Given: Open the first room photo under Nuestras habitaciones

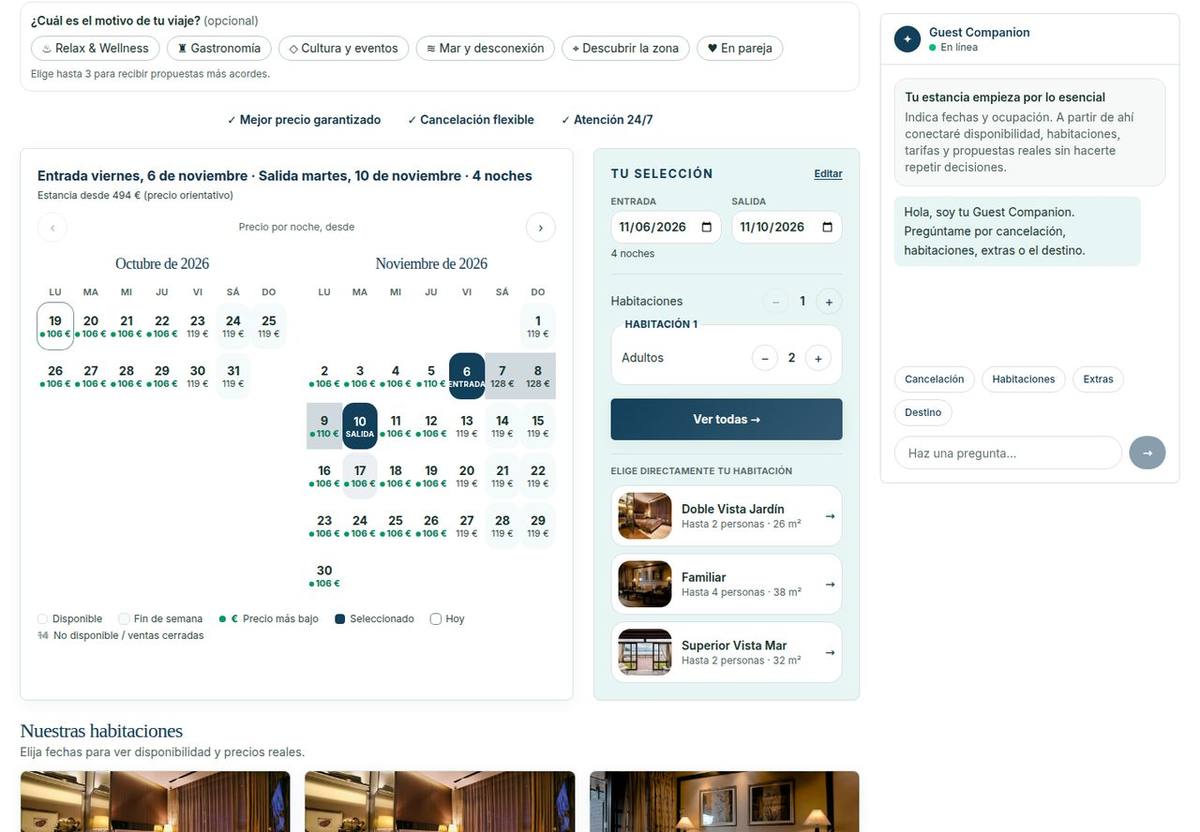Looking at the screenshot, I should click(x=155, y=801).
